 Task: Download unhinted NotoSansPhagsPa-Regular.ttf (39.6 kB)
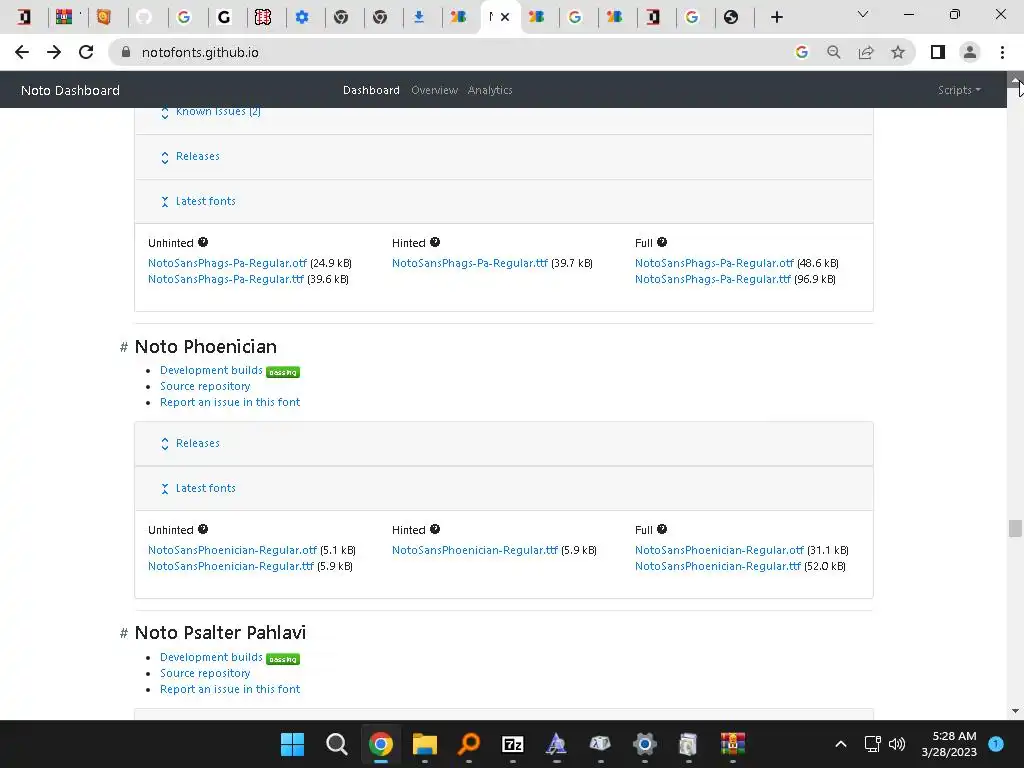click(x=226, y=280)
